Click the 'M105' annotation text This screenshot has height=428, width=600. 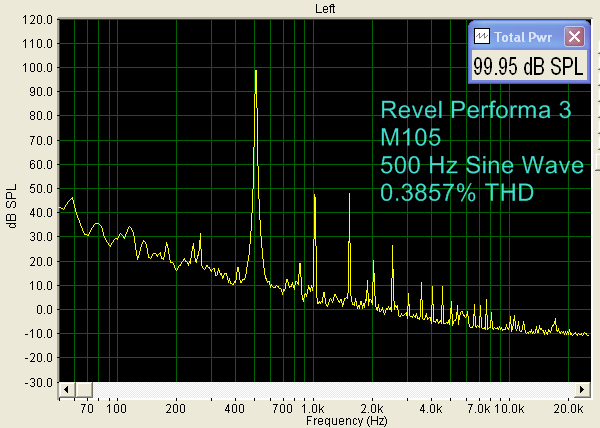click(x=411, y=137)
